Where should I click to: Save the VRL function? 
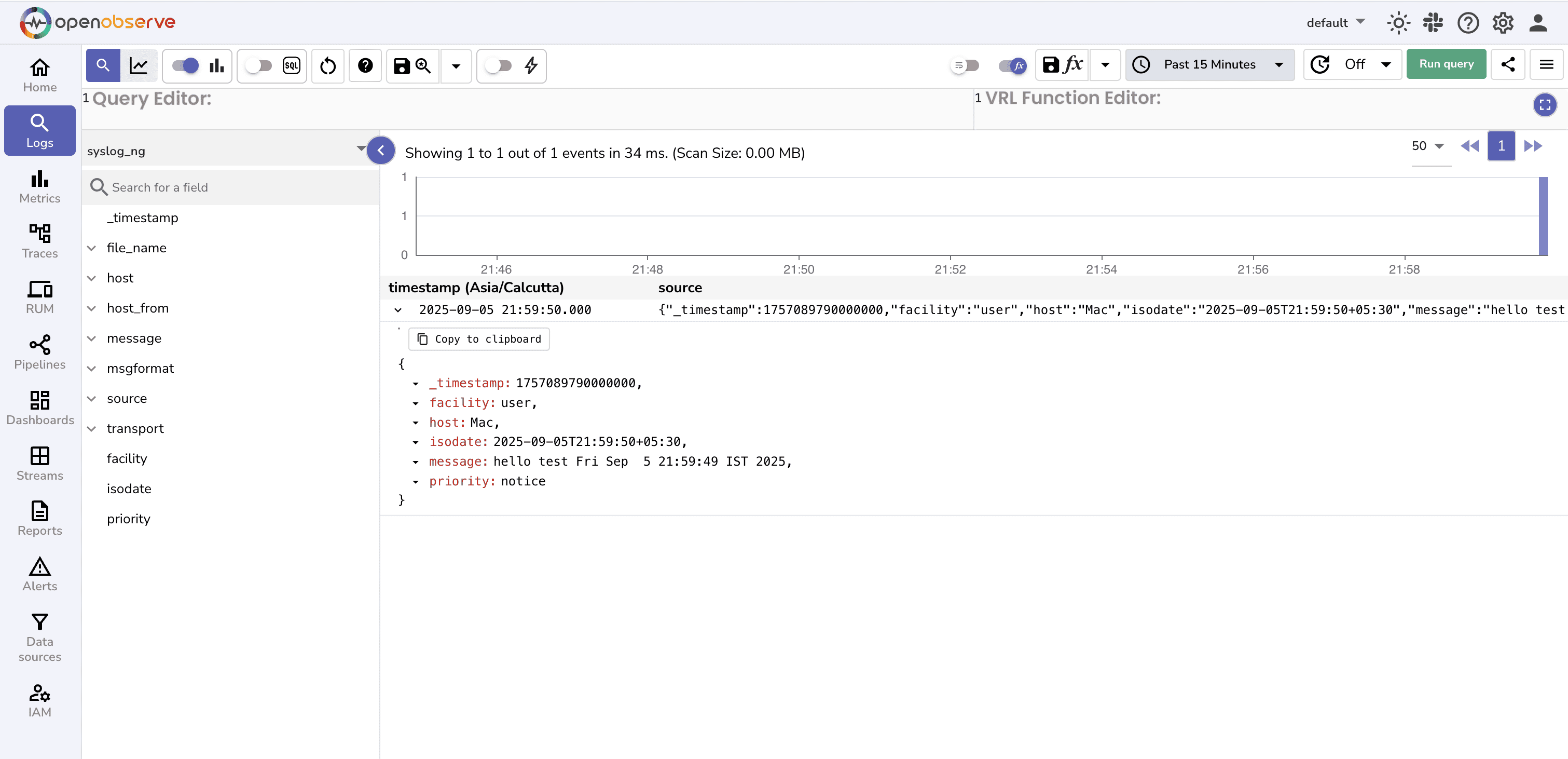(1062, 64)
